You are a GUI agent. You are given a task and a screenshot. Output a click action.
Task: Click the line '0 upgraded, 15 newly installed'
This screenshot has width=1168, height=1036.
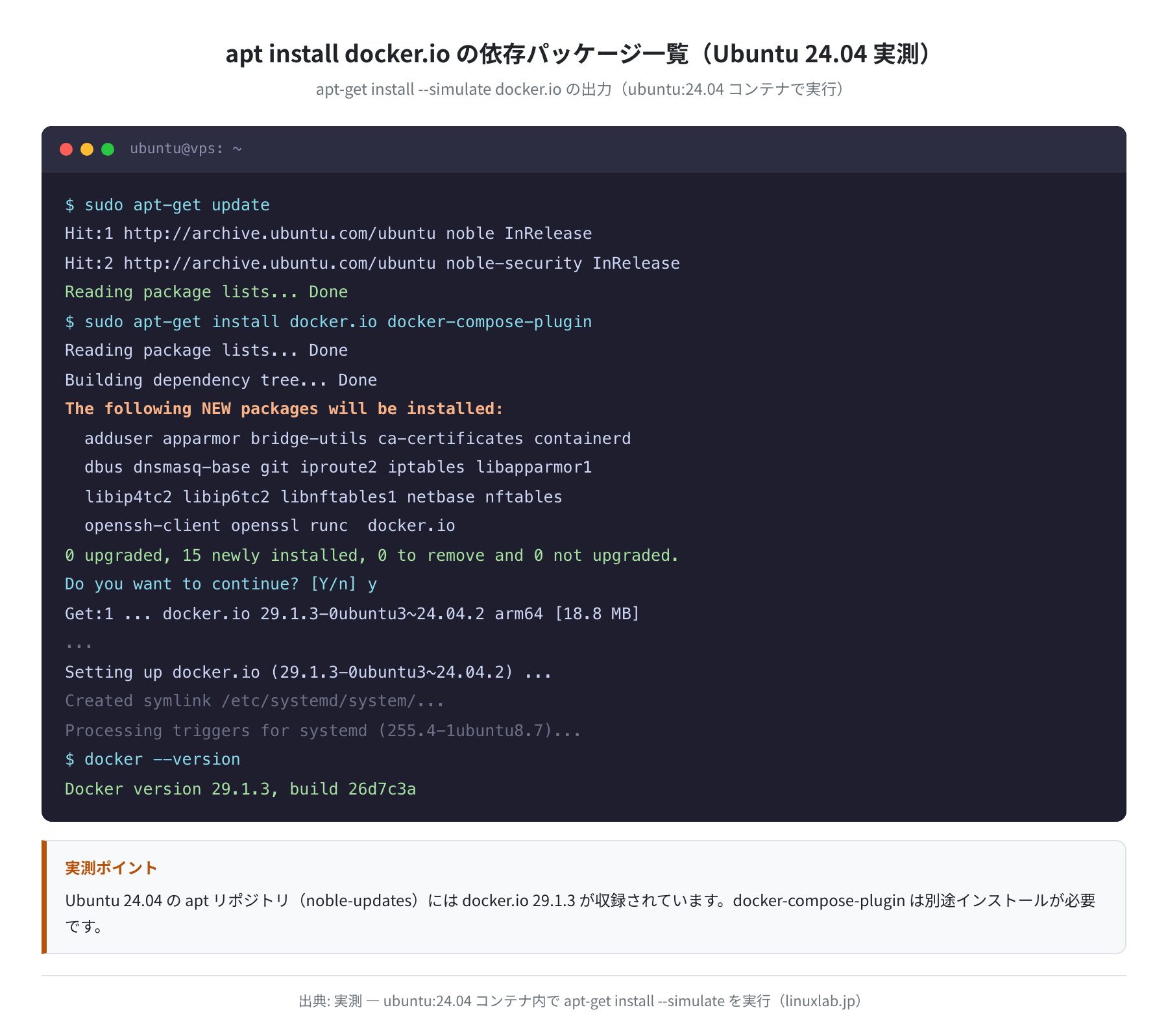(x=372, y=556)
